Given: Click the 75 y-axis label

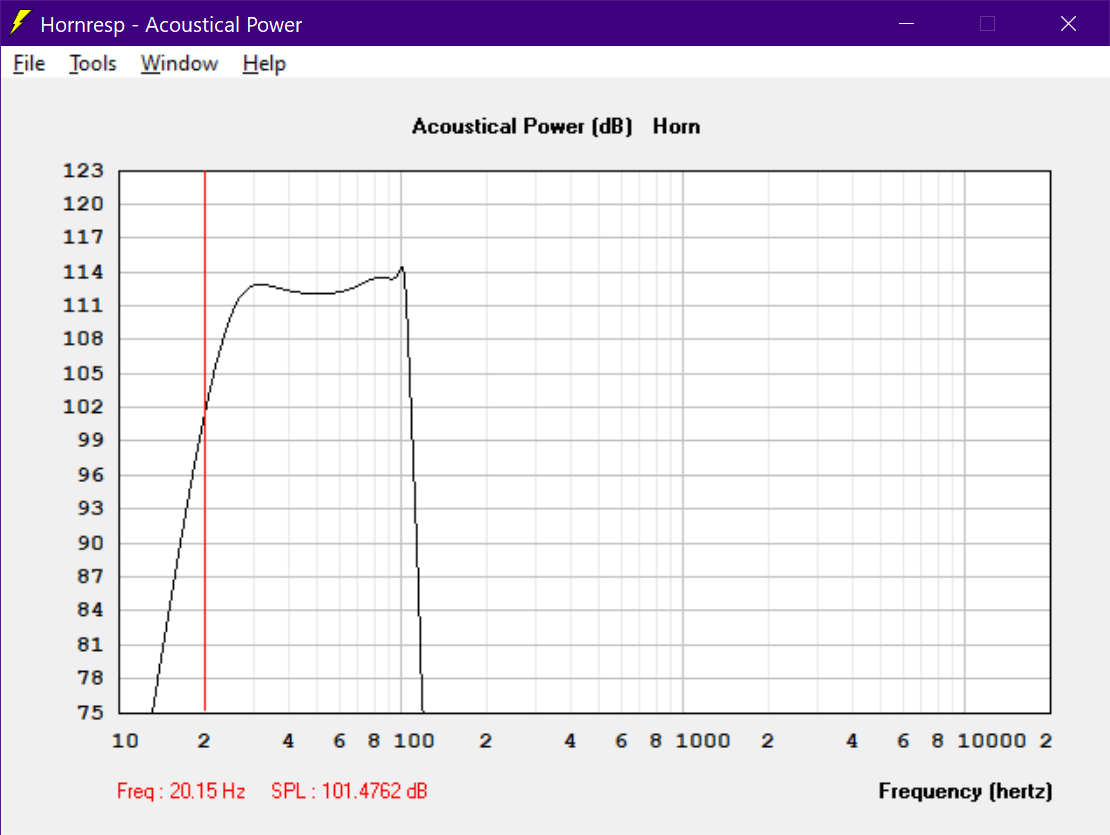Looking at the screenshot, I should [x=90, y=712].
